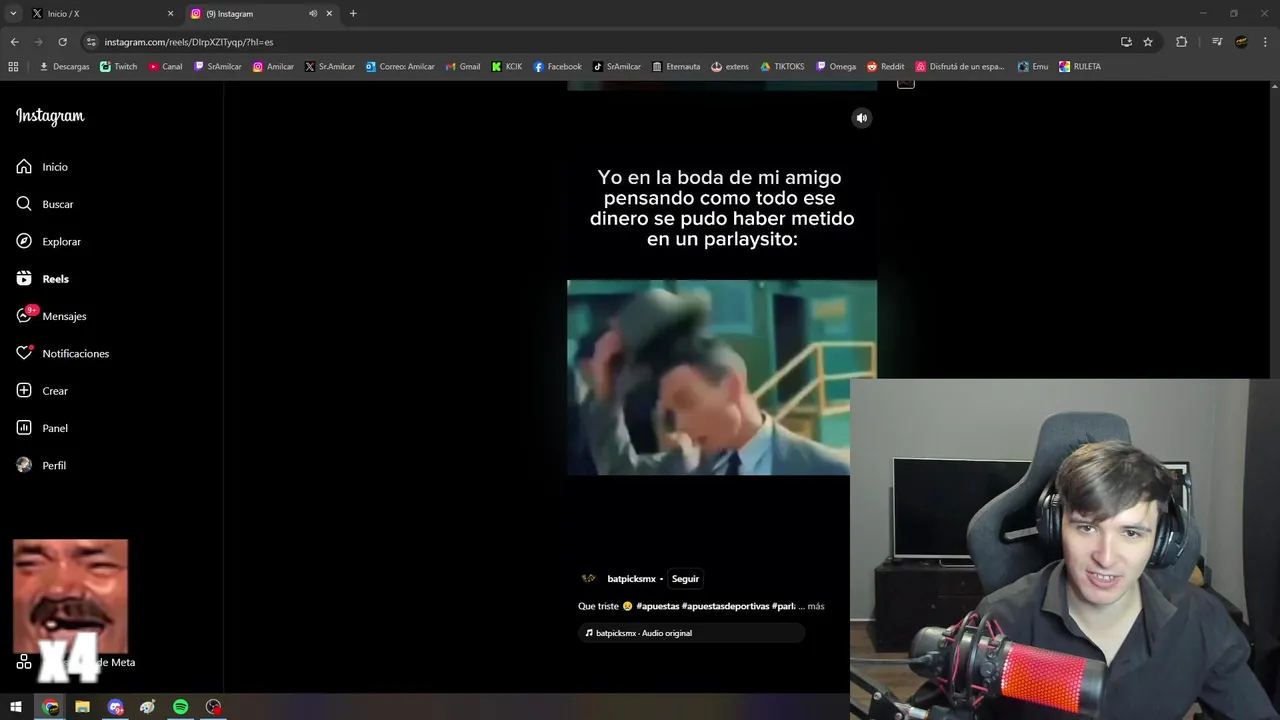Open the Reddit bookmark
This screenshot has height=720, width=1280.
[885, 67]
